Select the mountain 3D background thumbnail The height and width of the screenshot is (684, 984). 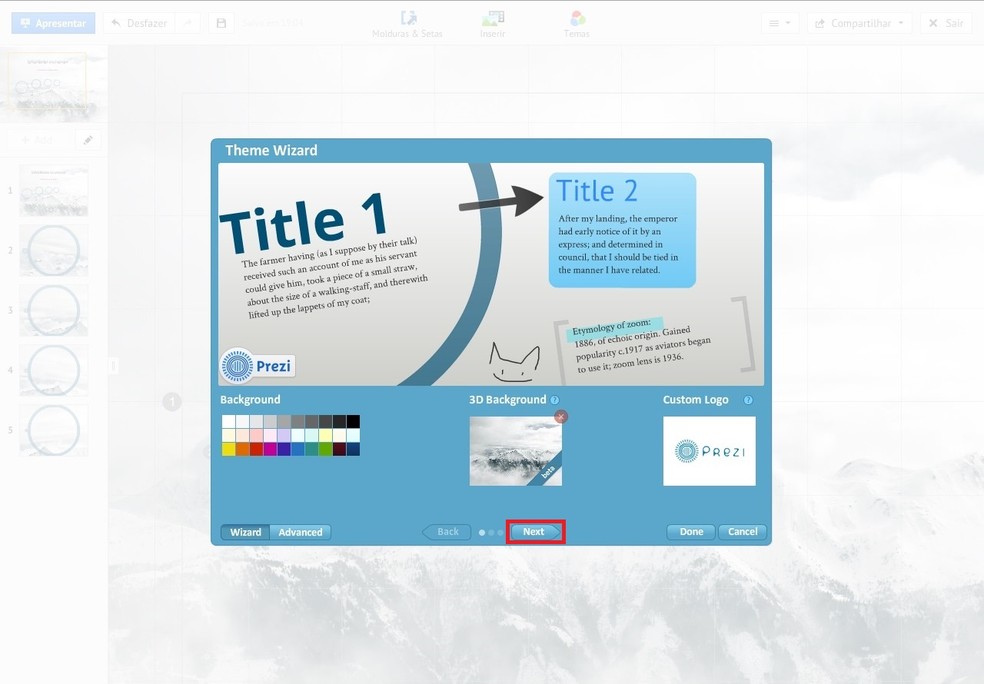pyautogui.click(x=515, y=451)
